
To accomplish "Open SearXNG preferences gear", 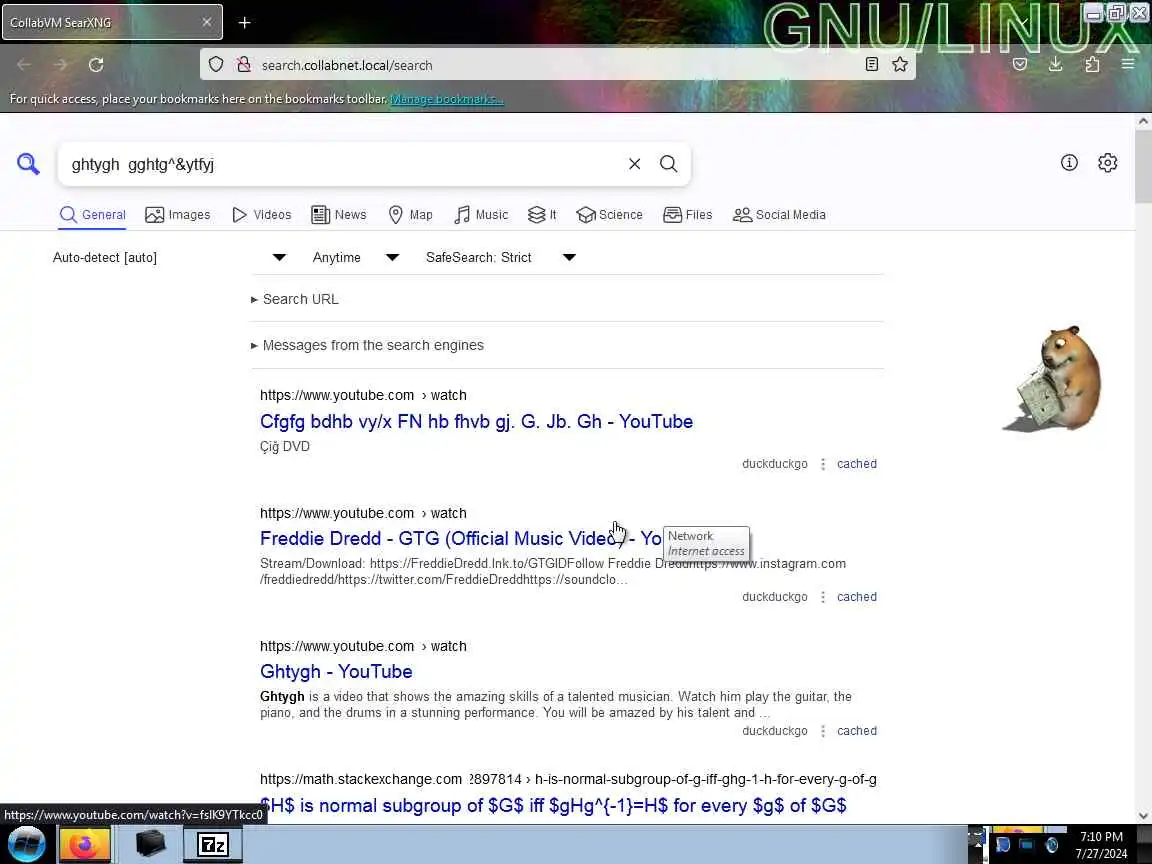I will [x=1107, y=162].
